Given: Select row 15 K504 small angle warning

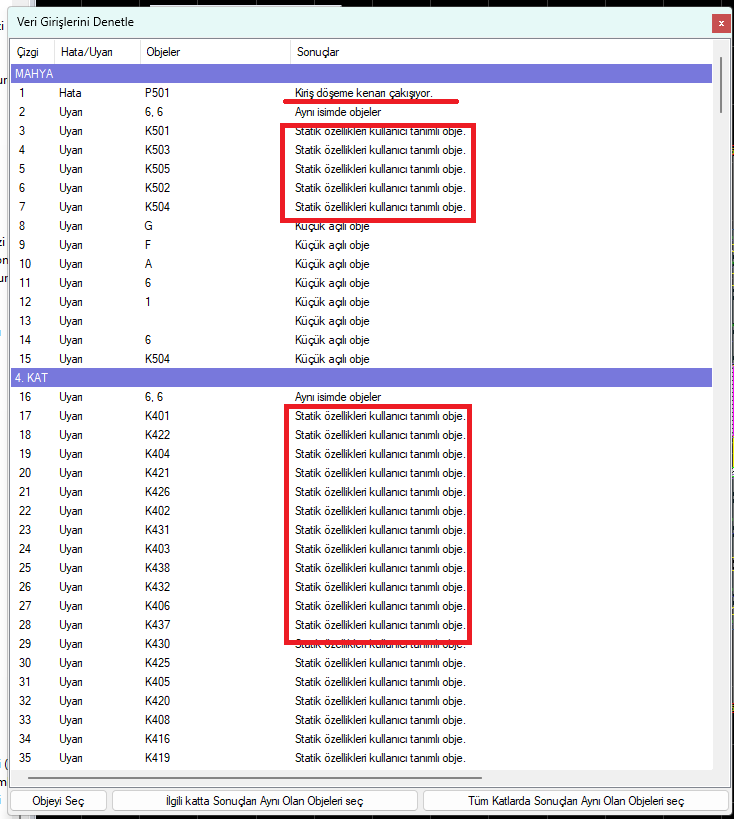Looking at the screenshot, I should point(362,359).
